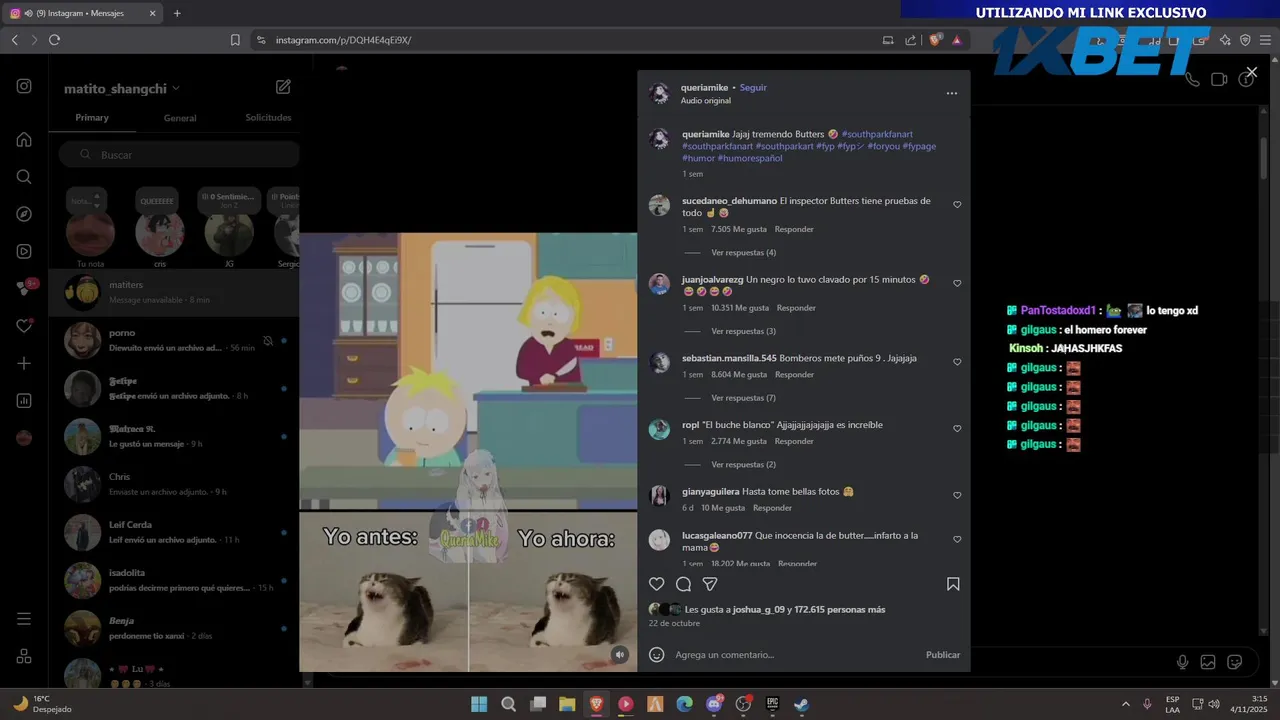Select the Solicitudes tab

268,117
